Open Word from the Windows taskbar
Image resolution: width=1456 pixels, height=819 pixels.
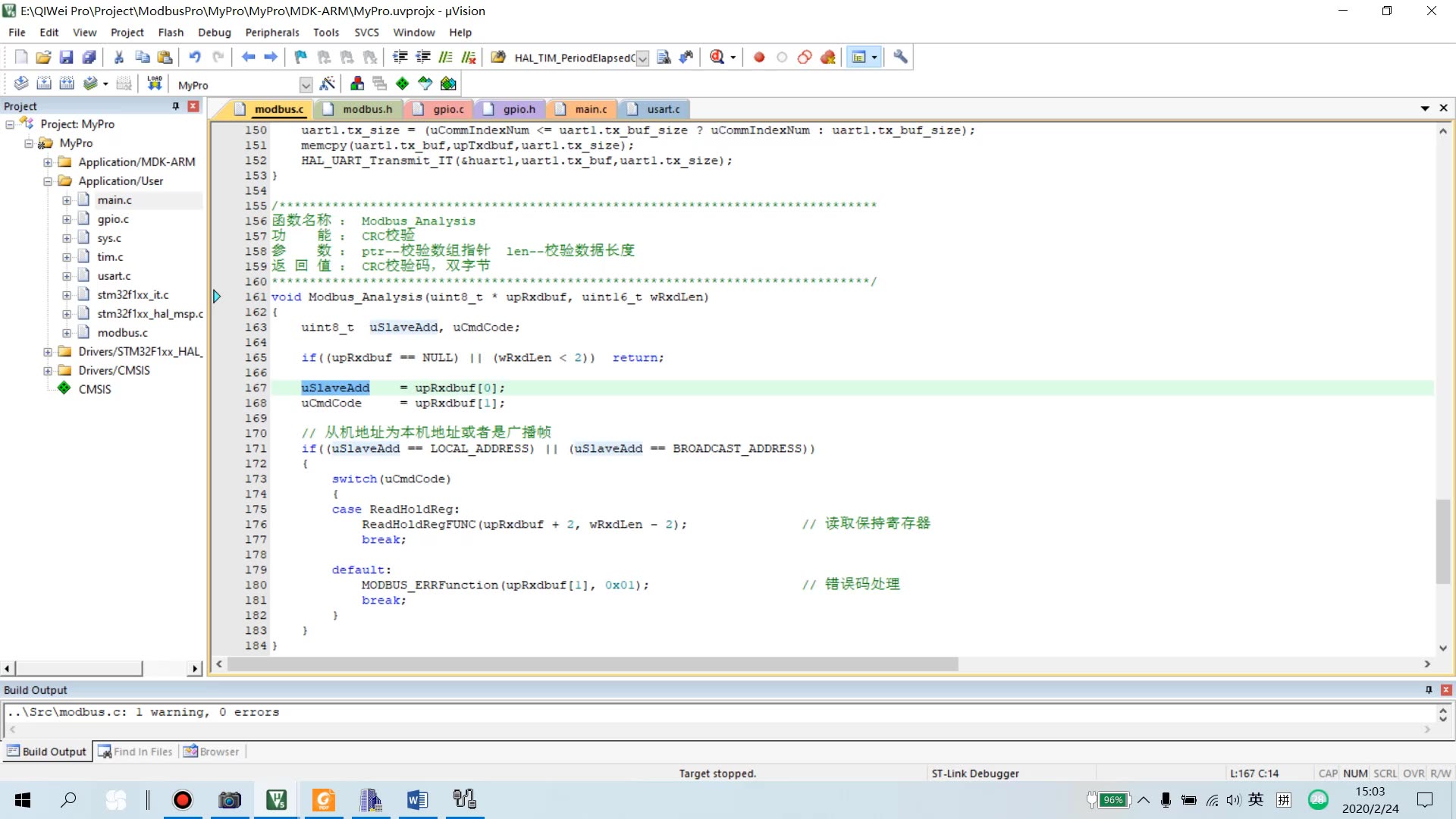click(x=417, y=799)
